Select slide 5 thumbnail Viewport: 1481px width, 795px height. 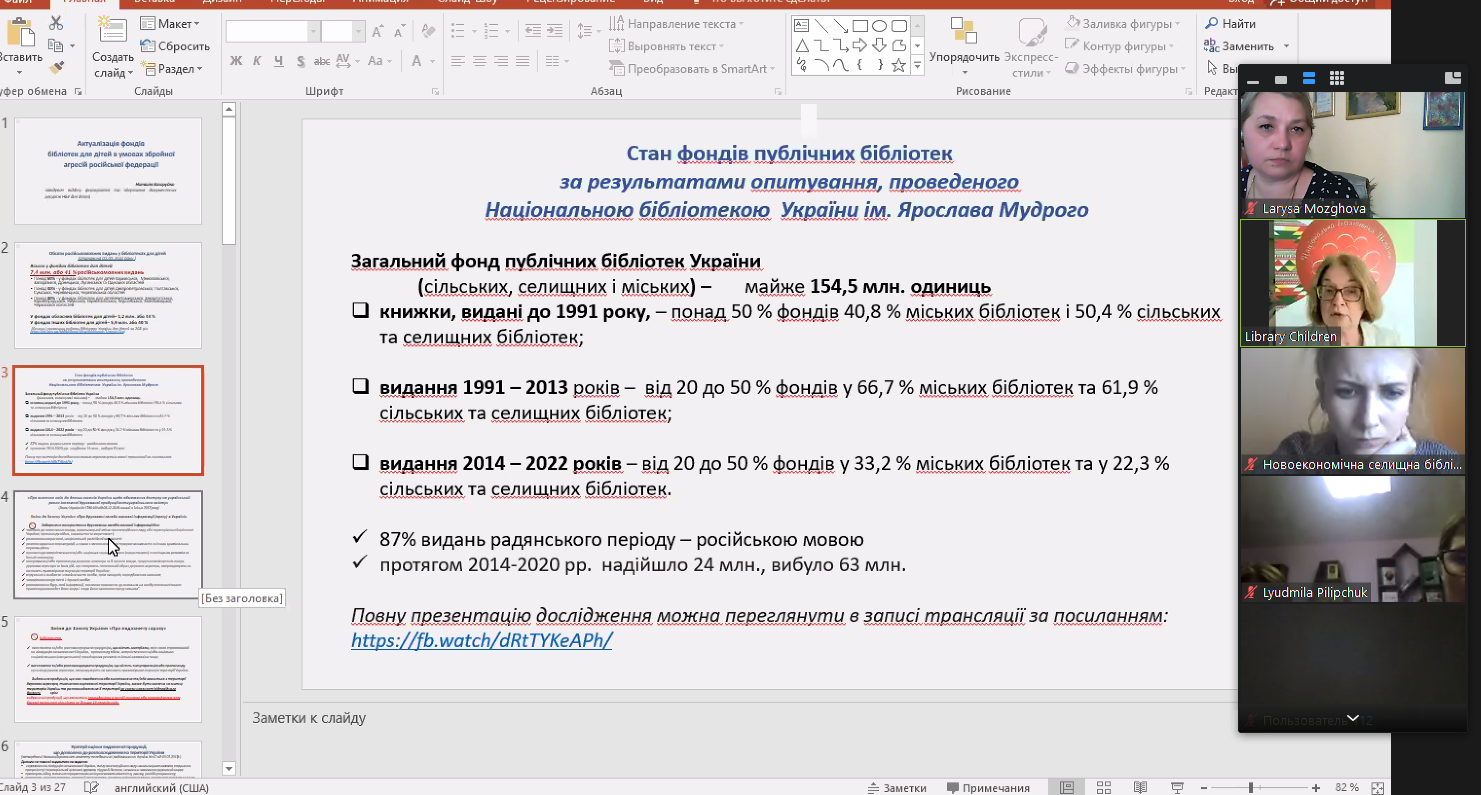[108, 669]
